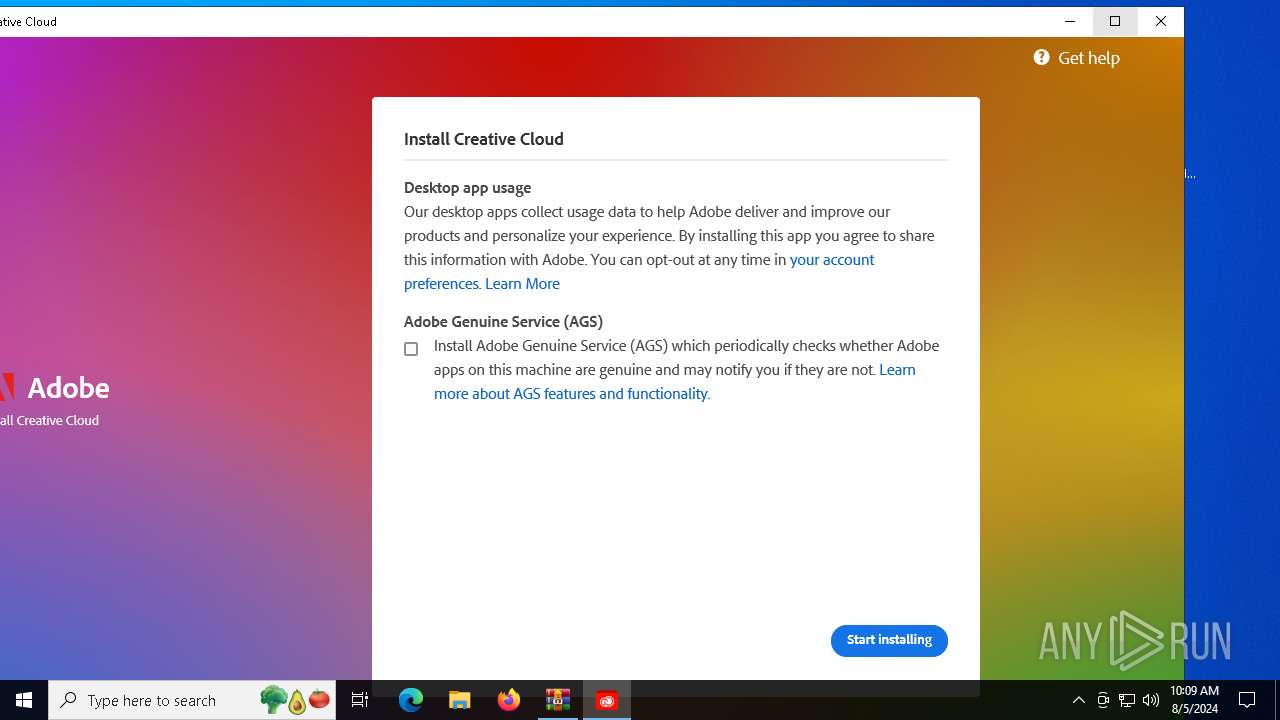This screenshot has height=720, width=1280.
Task: Open the notification center icon
Action: tap(1247, 700)
